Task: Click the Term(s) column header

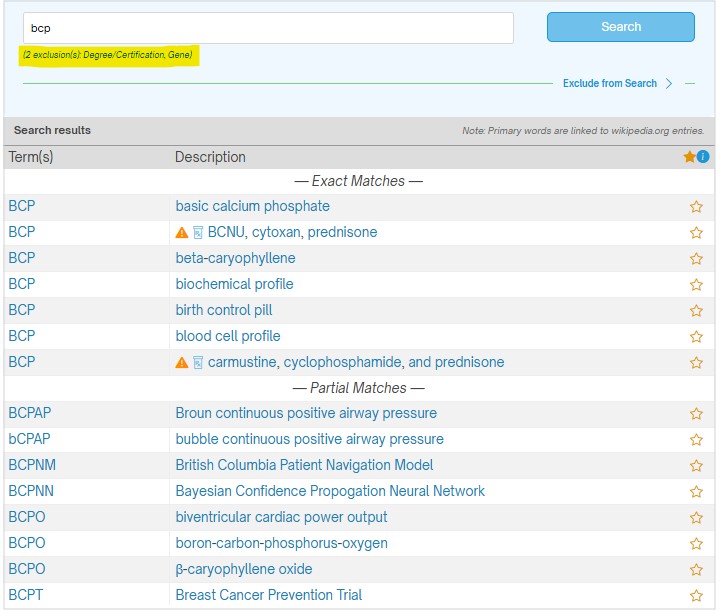Action: pos(31,157)
